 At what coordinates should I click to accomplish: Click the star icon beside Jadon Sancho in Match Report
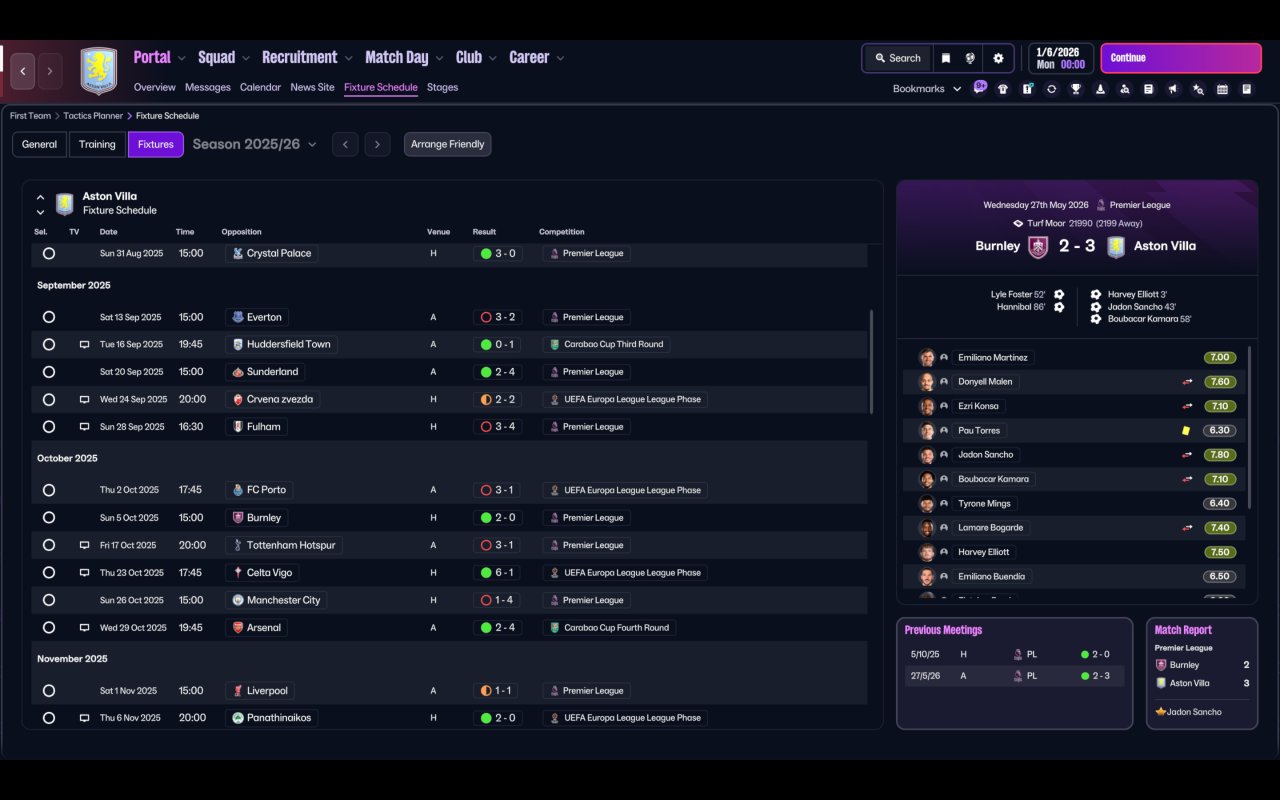(x=1161, y=712)
